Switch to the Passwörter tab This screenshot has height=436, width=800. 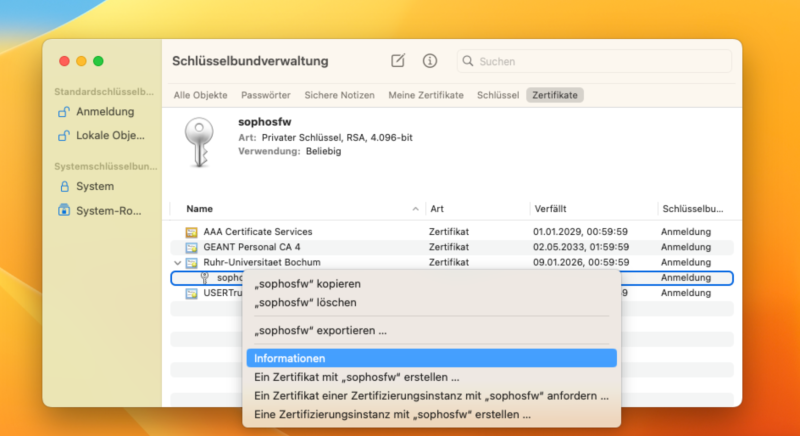click(x=266, y=95)
